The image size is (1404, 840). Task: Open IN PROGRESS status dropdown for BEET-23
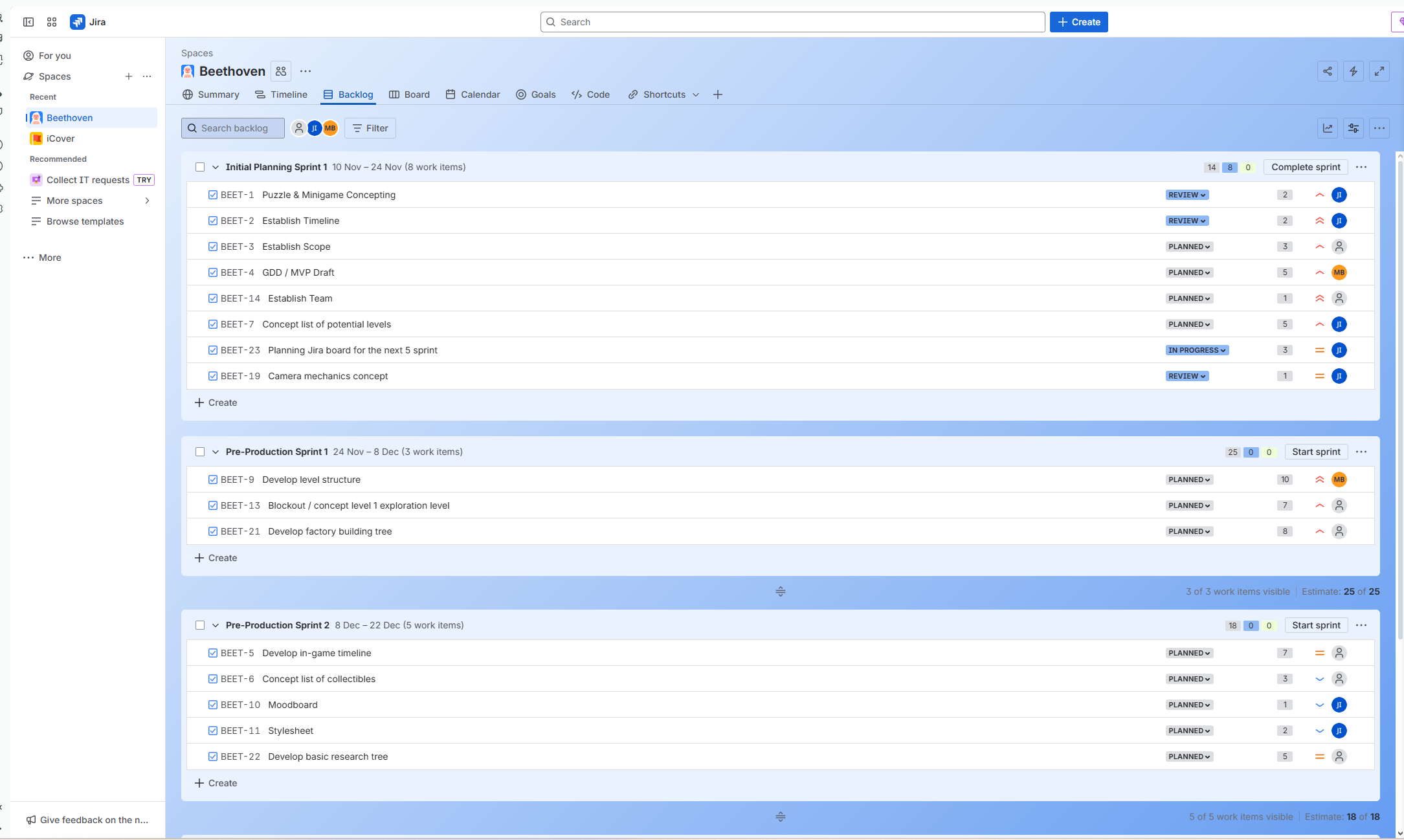point(1197,350)
